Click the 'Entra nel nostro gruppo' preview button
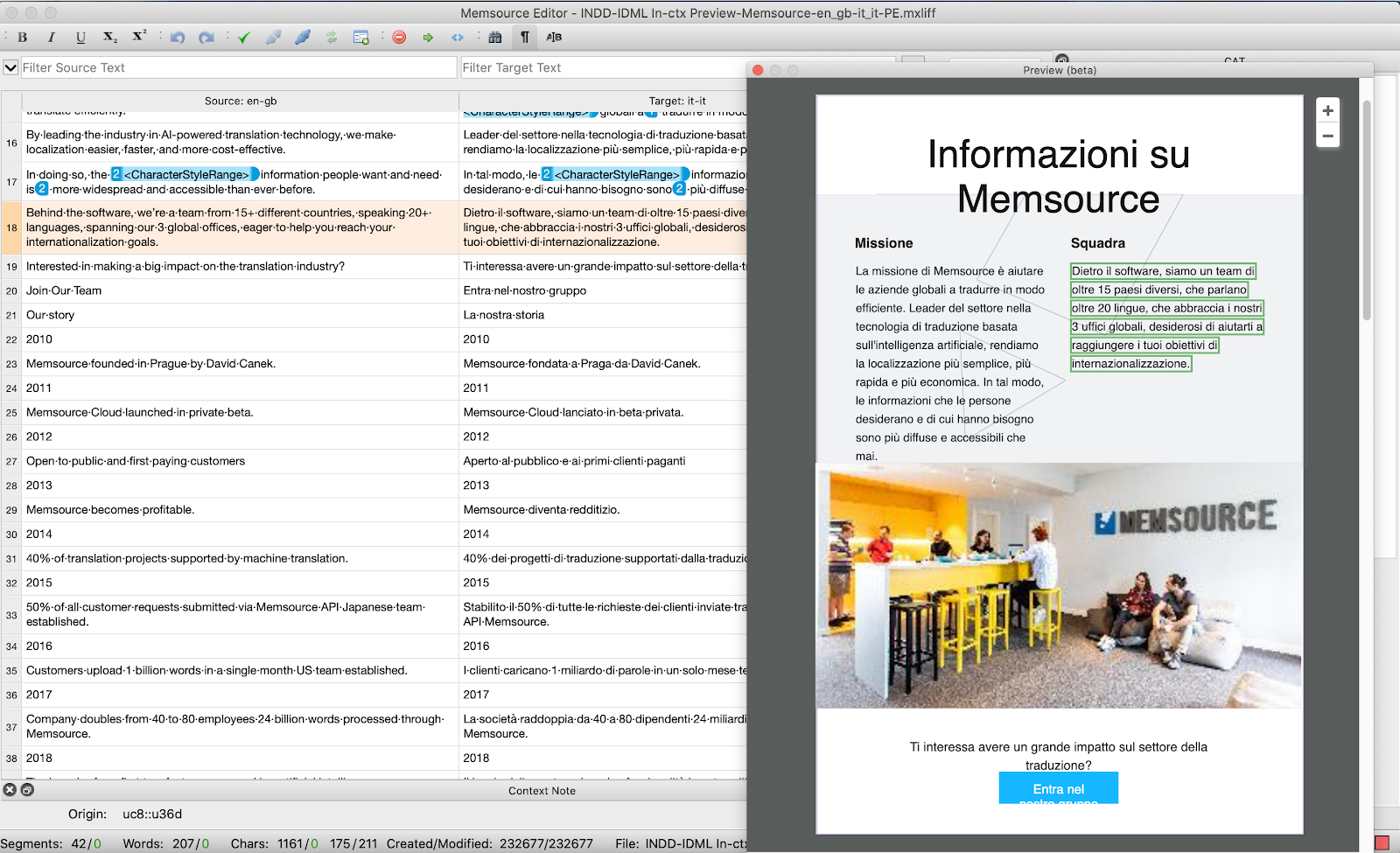 click(x=1058, y=789)
